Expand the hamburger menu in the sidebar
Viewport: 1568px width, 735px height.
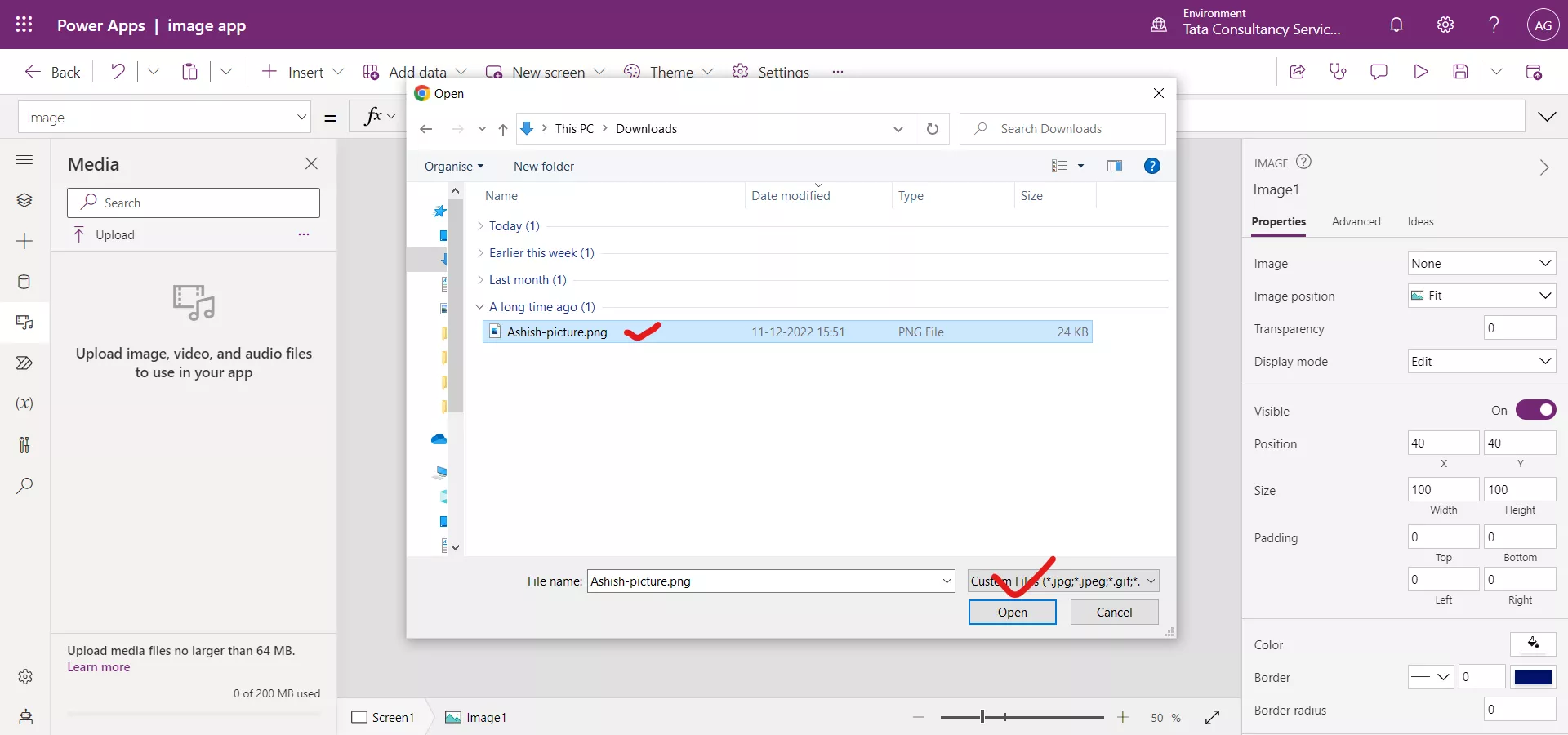[x=24, y=160]
